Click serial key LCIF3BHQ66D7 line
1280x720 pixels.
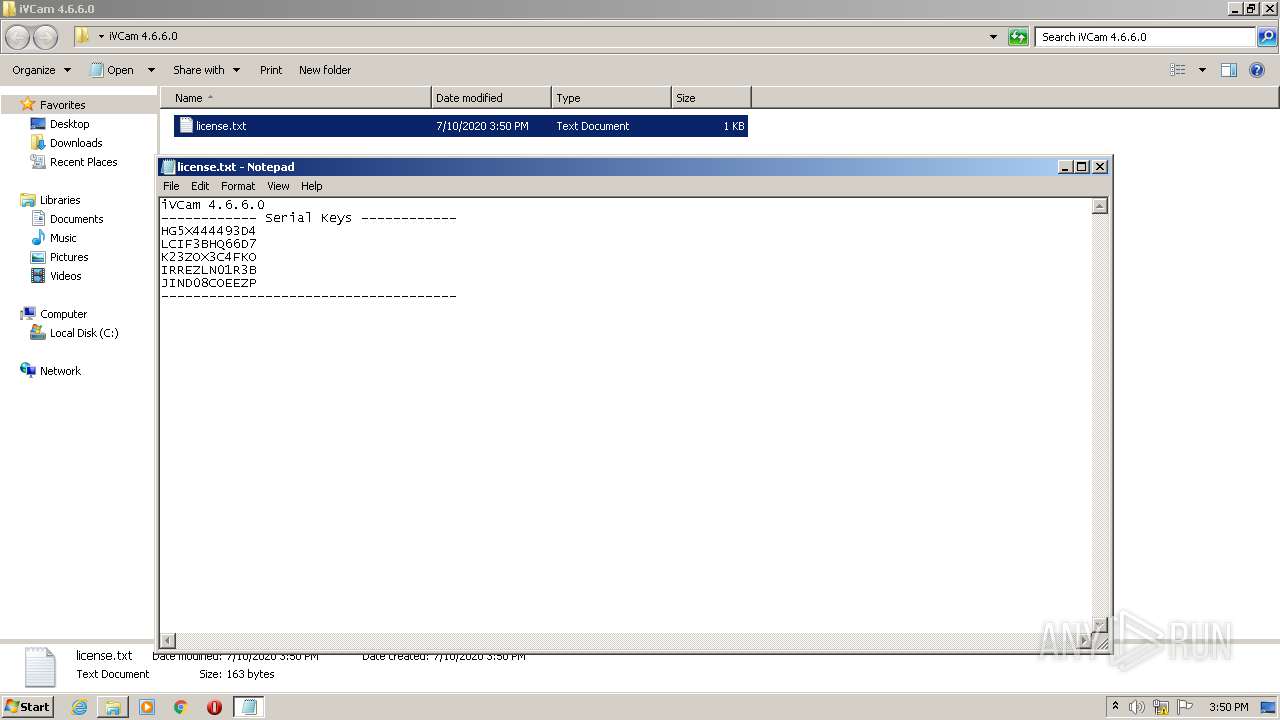pyautogui.click(x=208, y=244)
